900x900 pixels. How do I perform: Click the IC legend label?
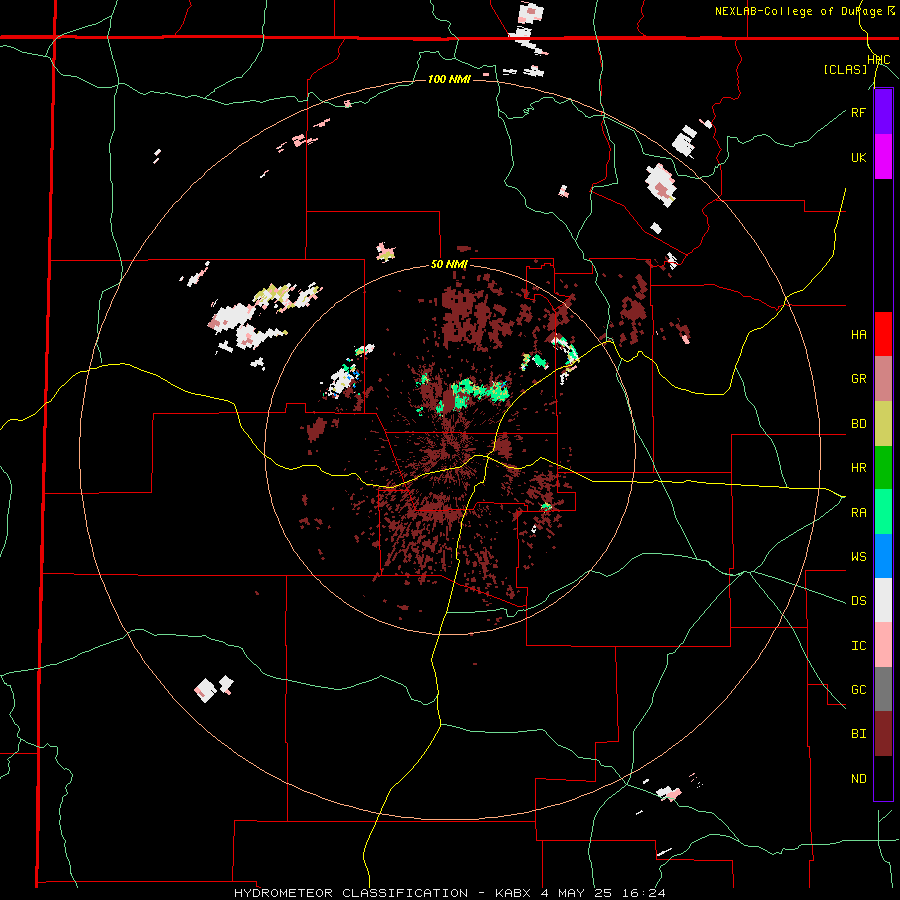[x=858, y=645]
